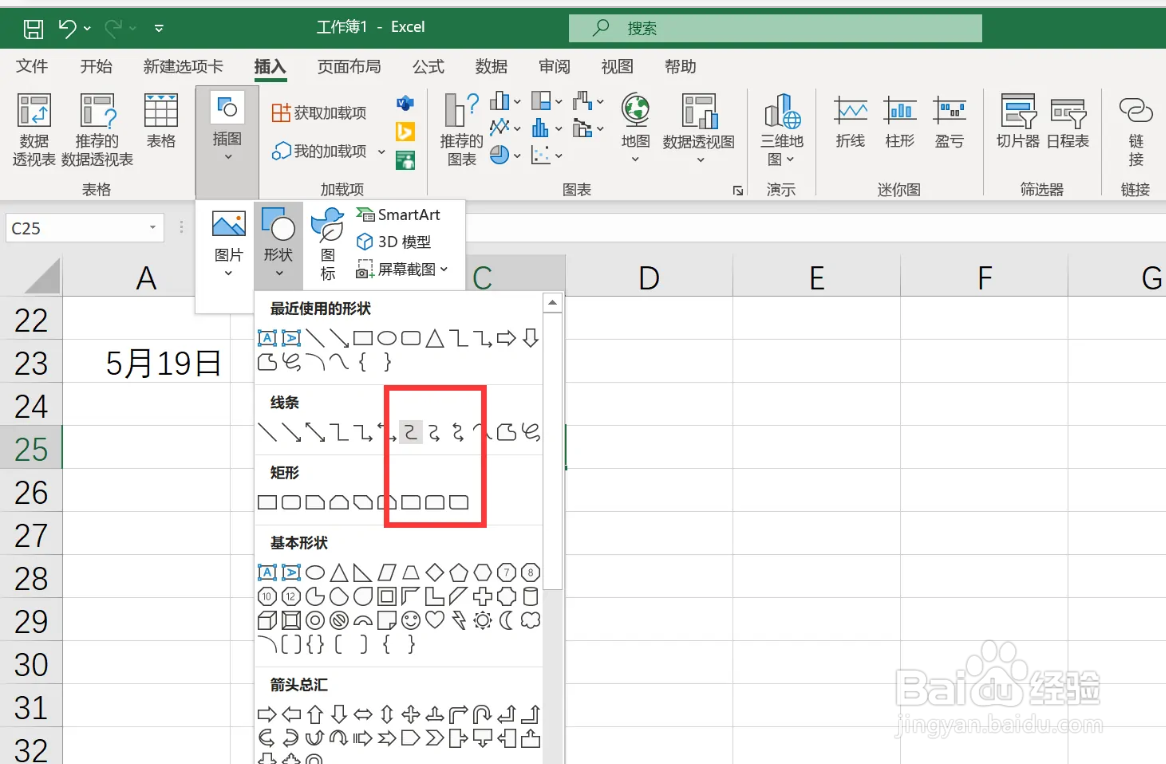This screenshot has height=764, width=1166.
Task: Select the pentagon shape
Action: (x=459, y=572)
